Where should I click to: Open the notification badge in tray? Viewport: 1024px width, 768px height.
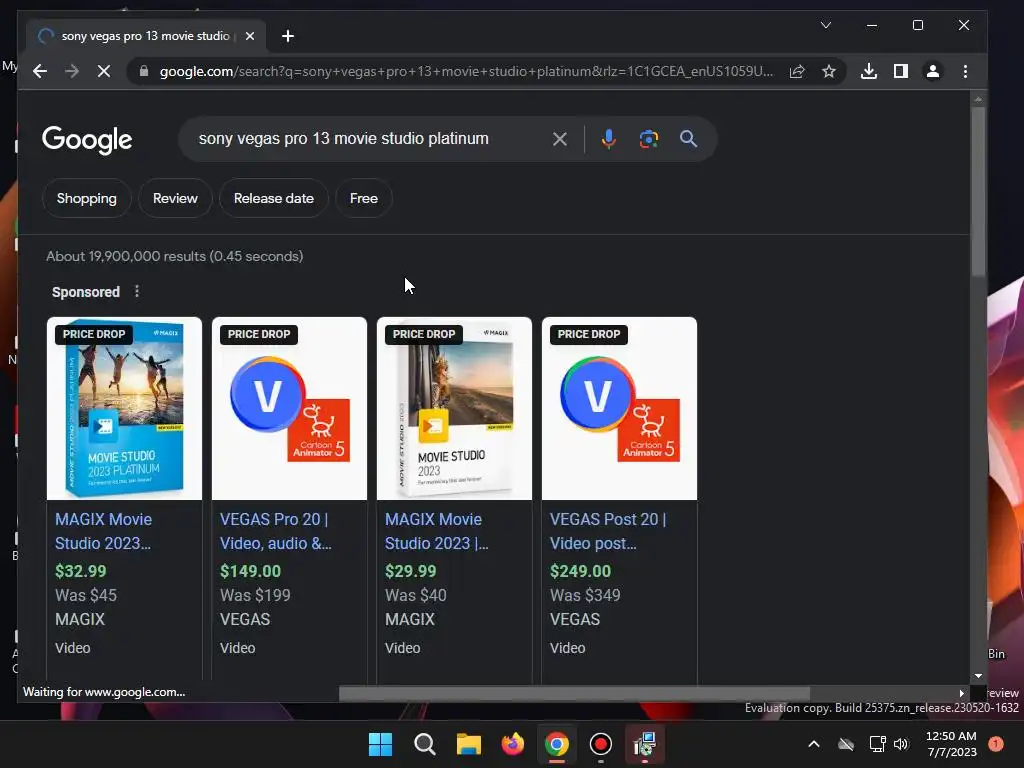(x=995, y=744)
